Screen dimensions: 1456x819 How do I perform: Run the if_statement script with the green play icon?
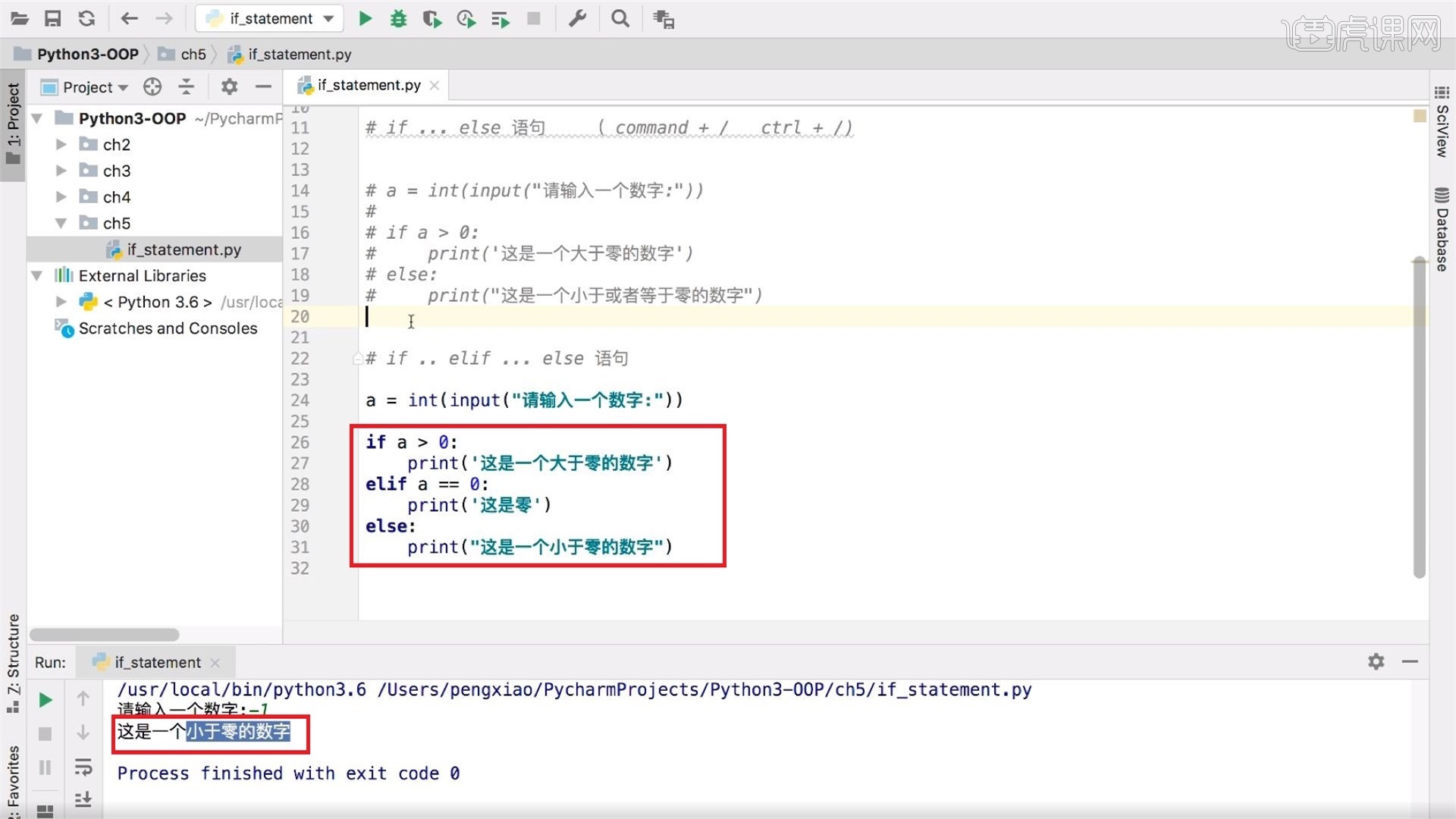(365, 18)
